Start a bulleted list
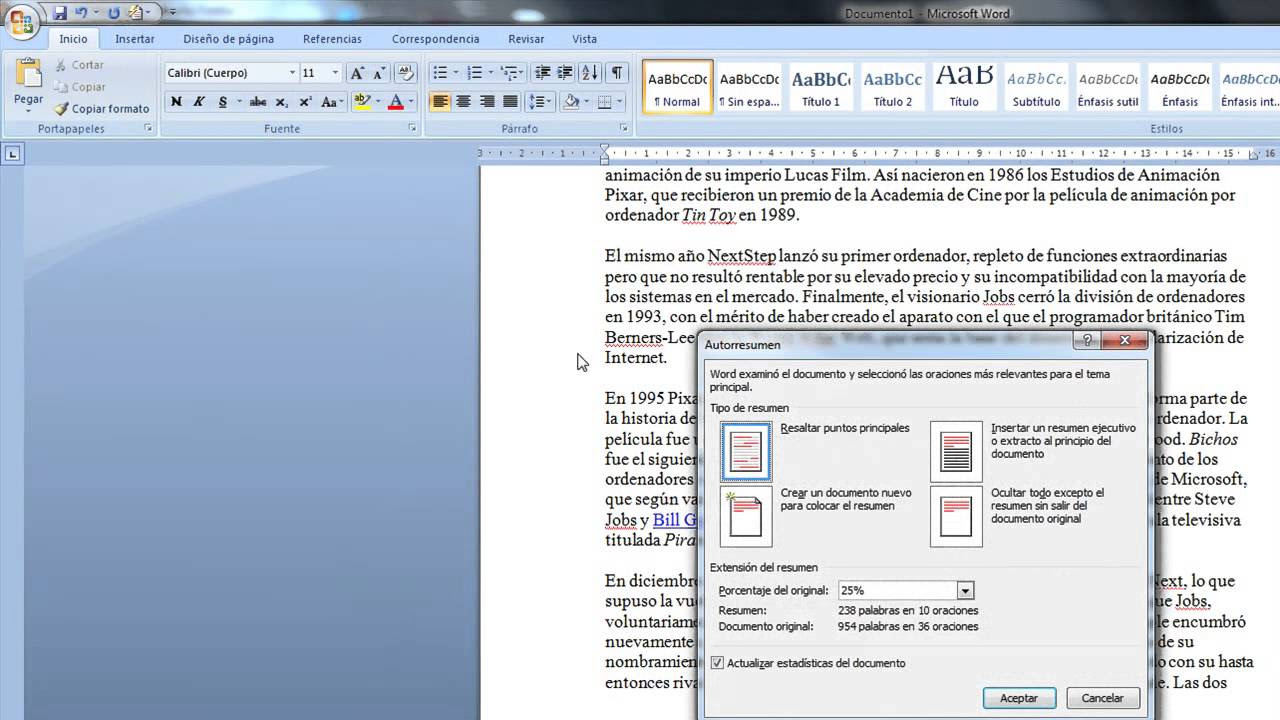Screen dimensions: 1280x720 tap(439, 73)
